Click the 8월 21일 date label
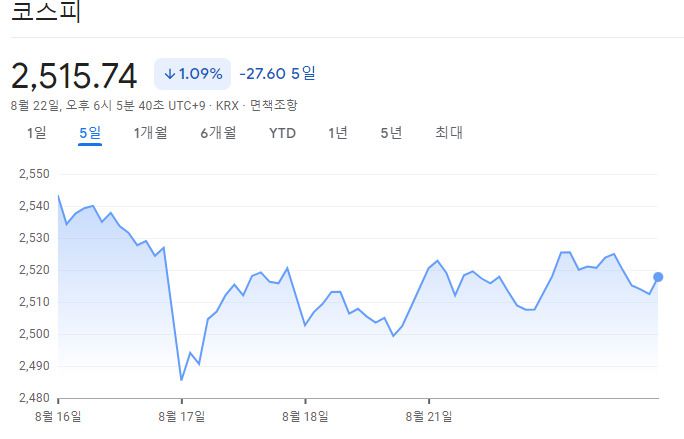The width and height of the screenshot is (684, 439). [428, 415]
